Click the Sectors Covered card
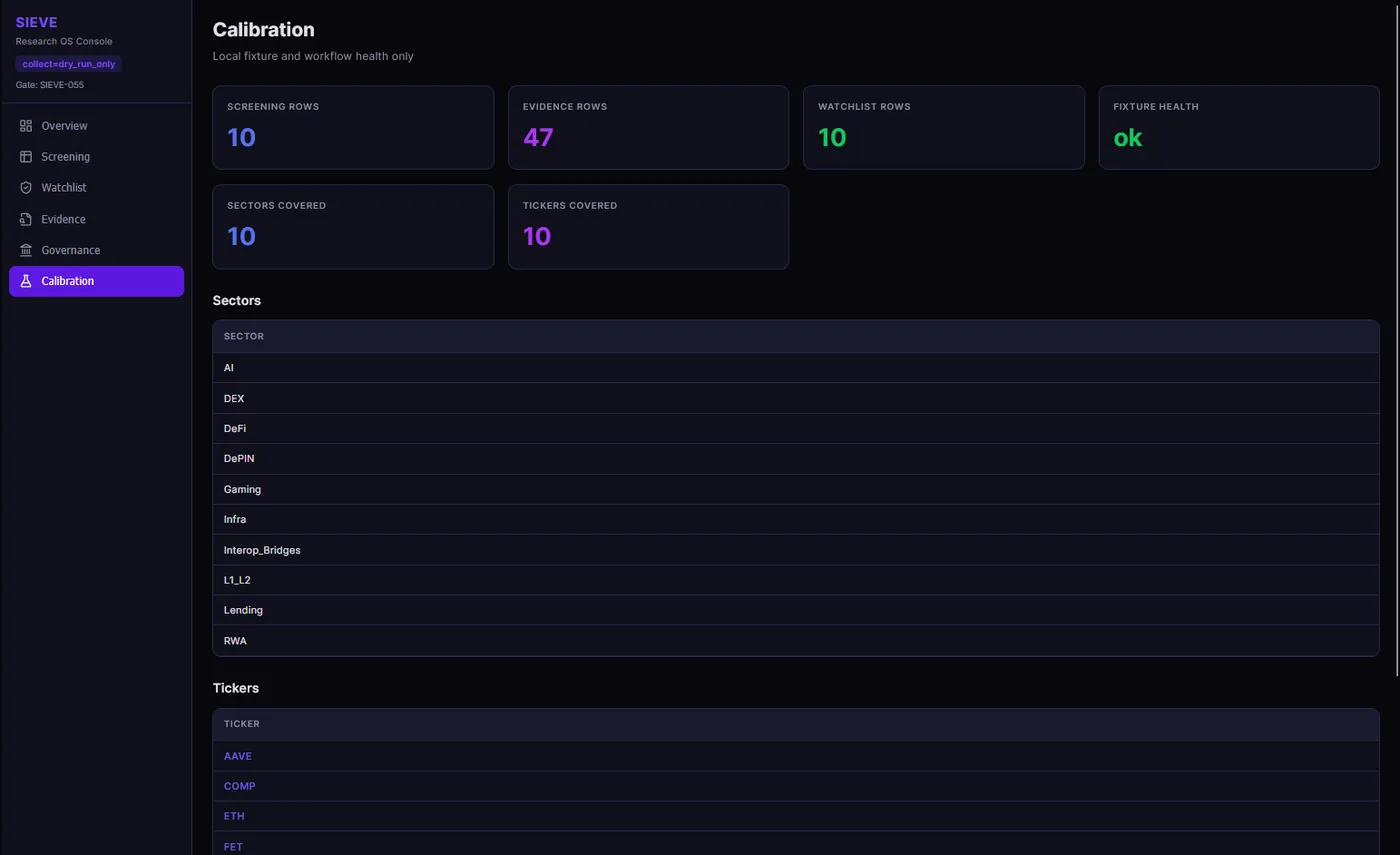 point(353,227)
